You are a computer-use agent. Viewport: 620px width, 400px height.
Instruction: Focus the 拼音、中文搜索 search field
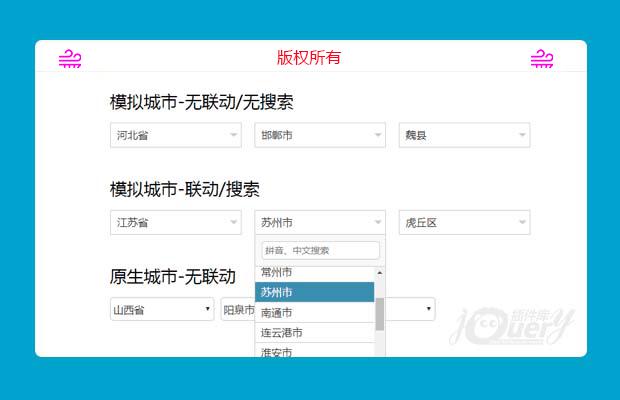[320, 250]
